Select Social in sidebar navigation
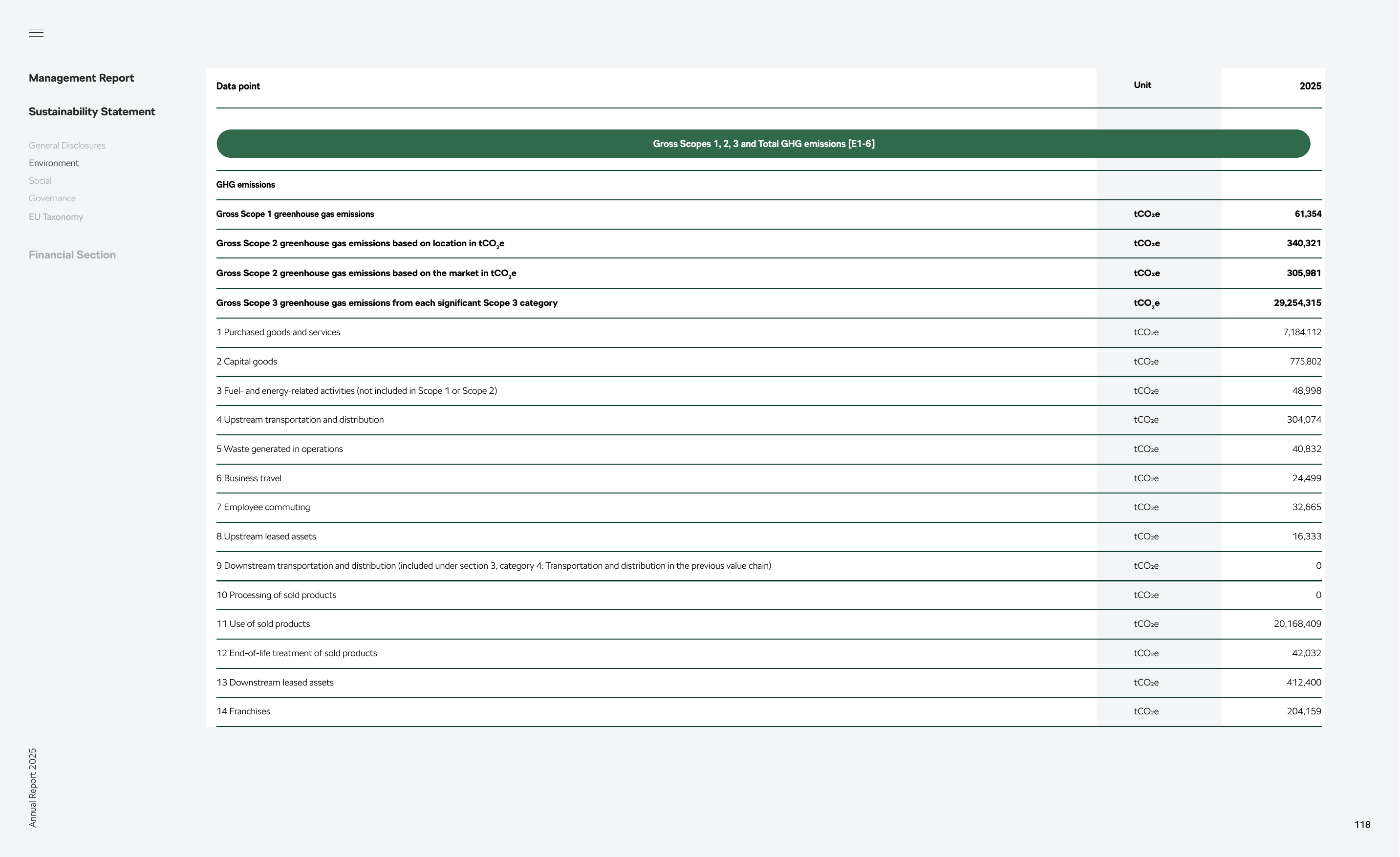The image size is (1400, 857). click(x=41, y=181)
